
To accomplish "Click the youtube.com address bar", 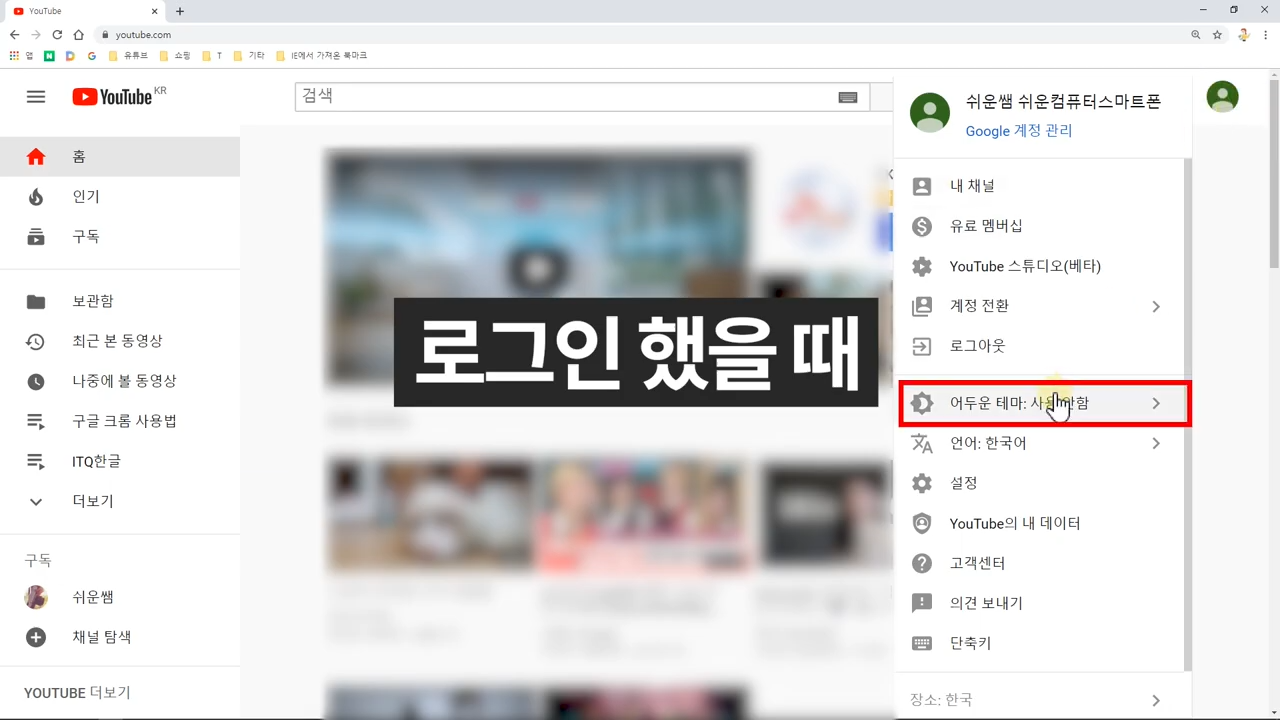I will (x=640, y=35).
